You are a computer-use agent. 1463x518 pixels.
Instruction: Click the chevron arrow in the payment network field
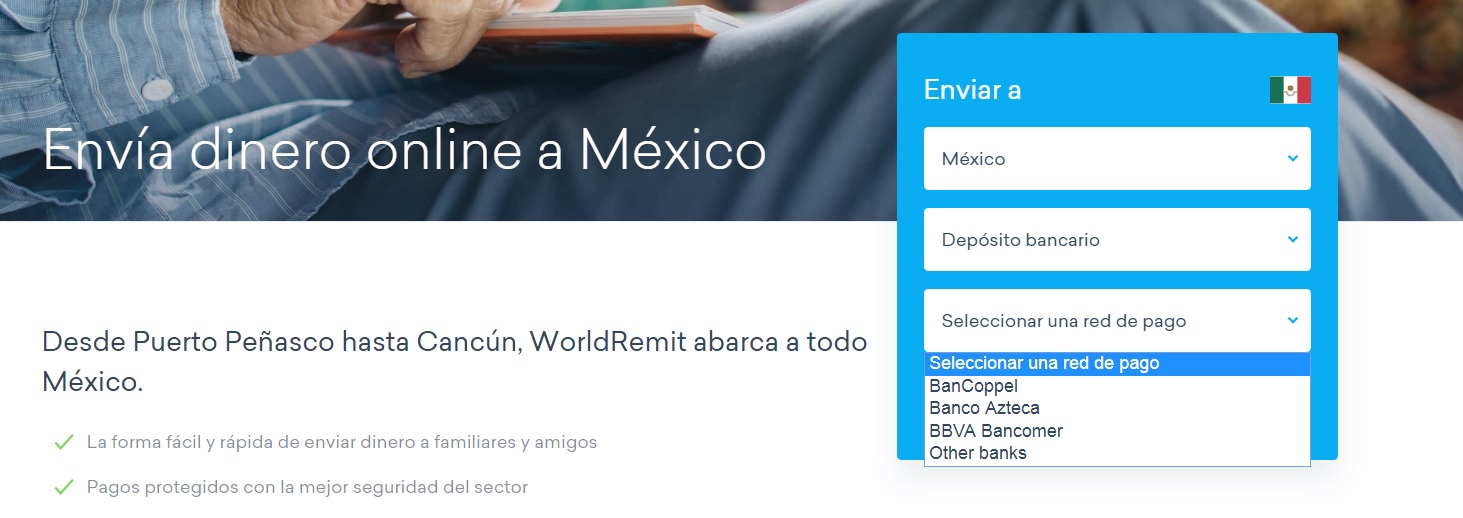(x=1292, y=320)
